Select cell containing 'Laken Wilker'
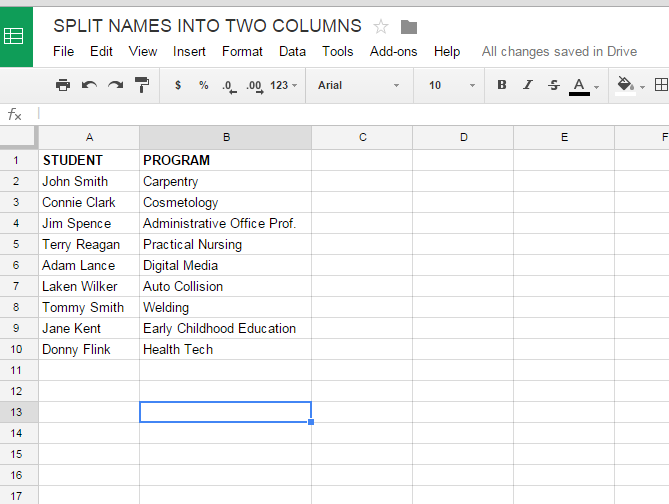669x504 pixels. click(x=89, y=286)
